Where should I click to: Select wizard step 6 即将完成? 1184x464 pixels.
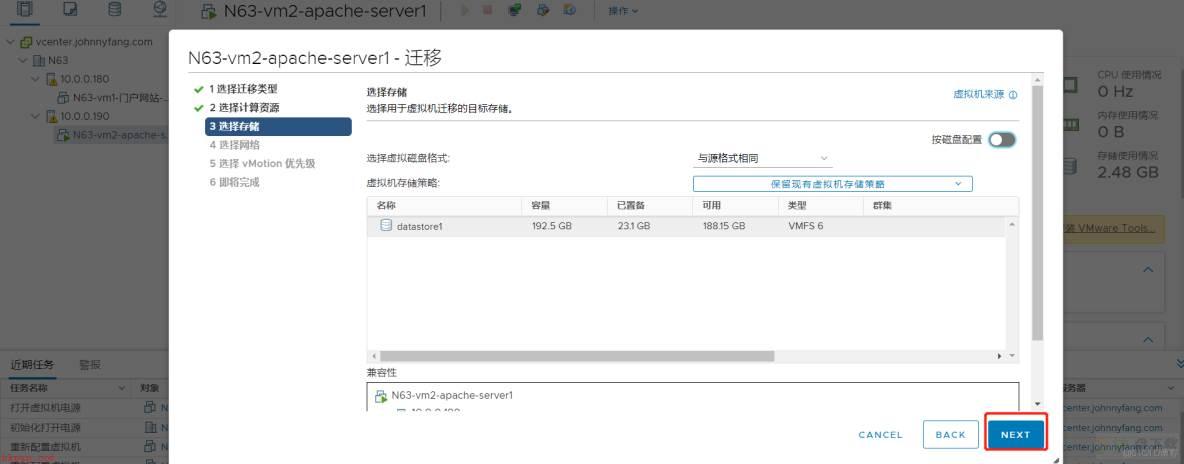pos(234,182)
